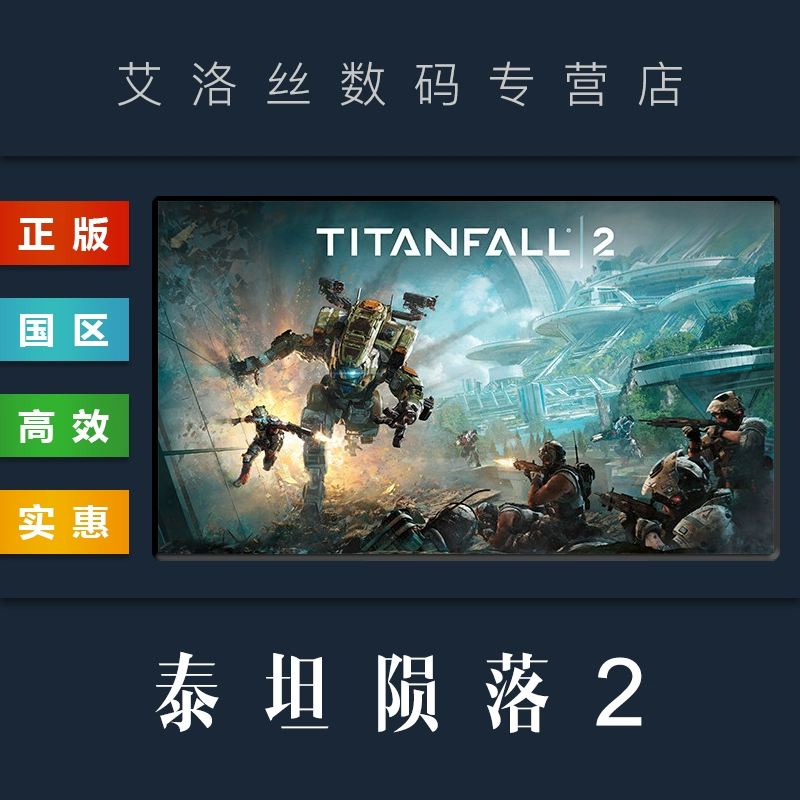Click the store name 艾洛丝数码专营店
Viewport: 800px width, 800px height.
[401, 85]
